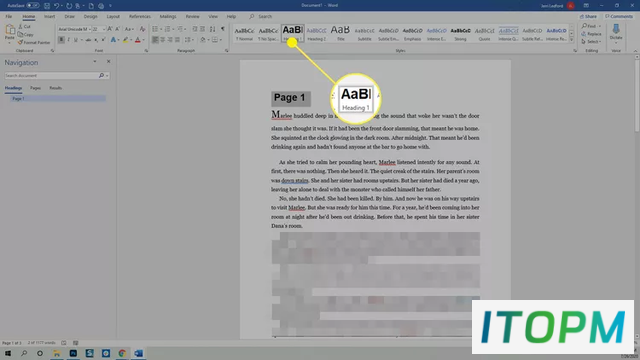Toggle Underline formatting
640x360 pixels.
point(76,40)
